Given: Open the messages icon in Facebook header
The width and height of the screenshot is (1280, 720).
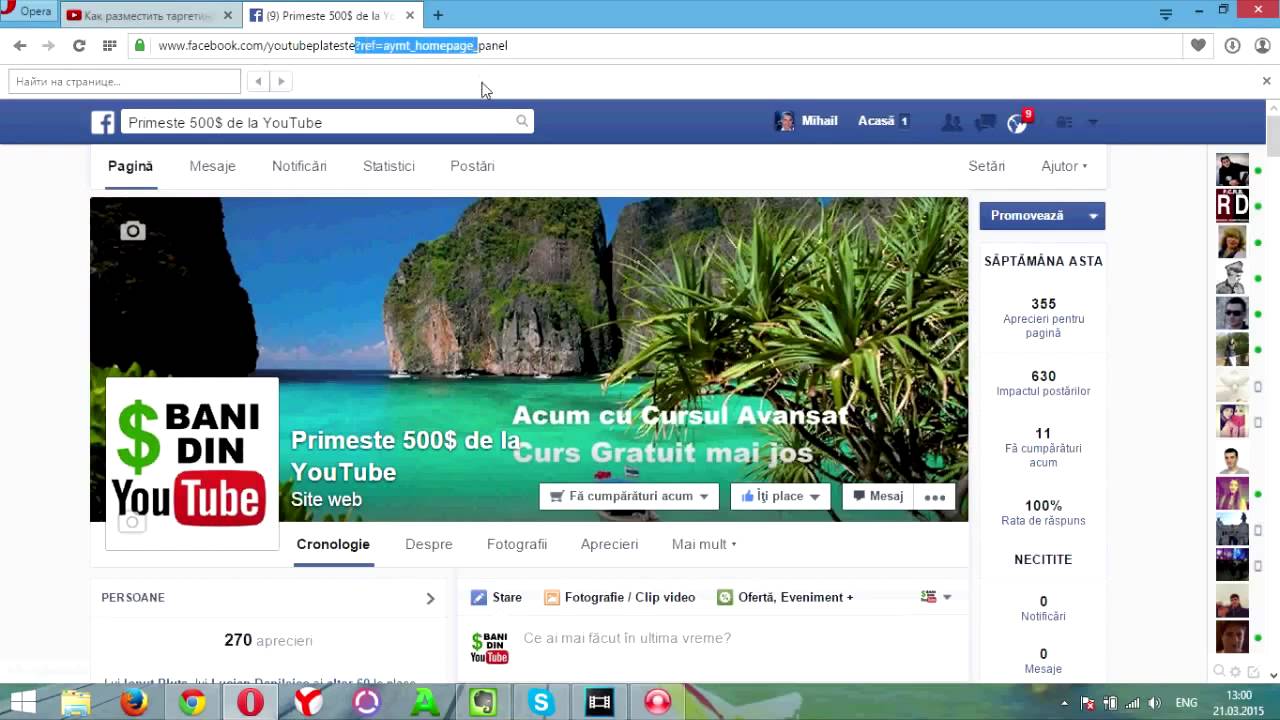Looking at the screenshot, I should [x=985, y=122].
